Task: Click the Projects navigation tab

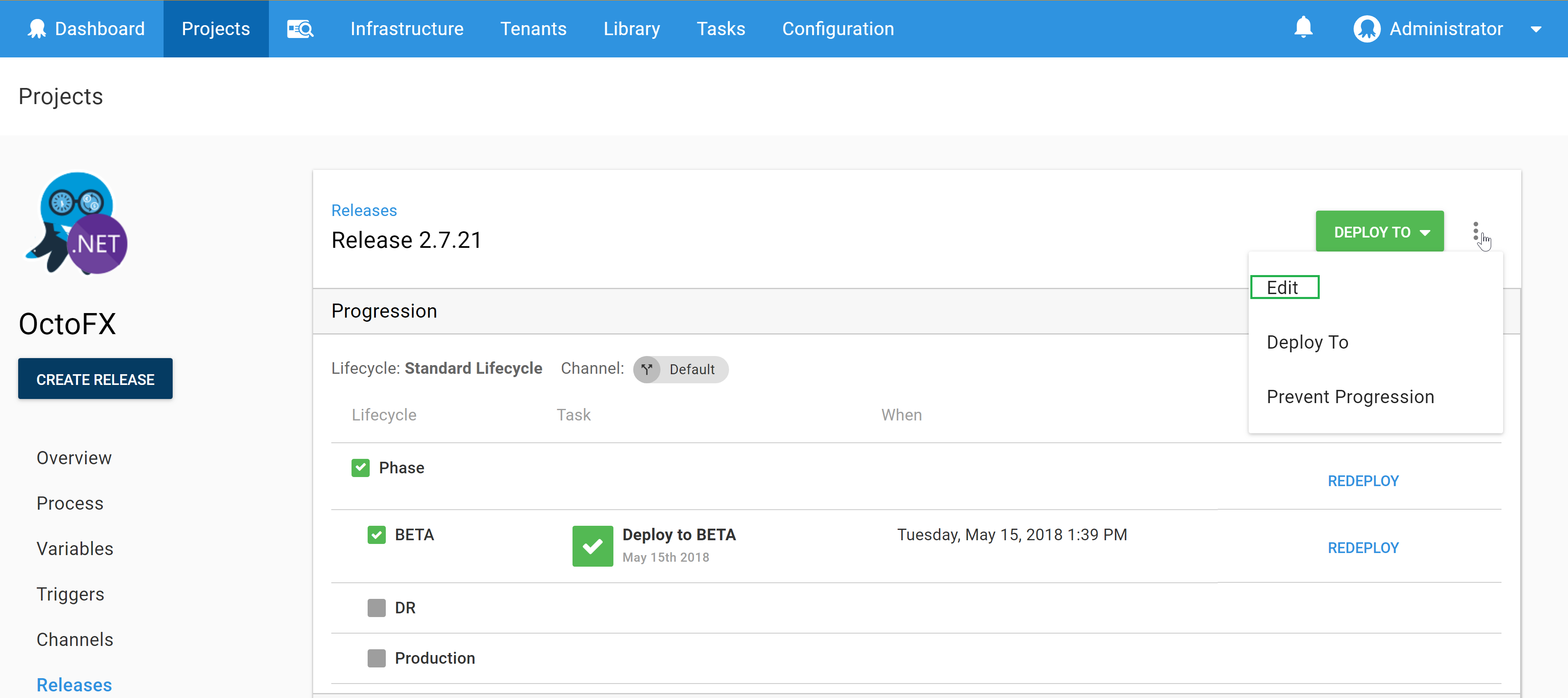Action: (x=215, y=28)
